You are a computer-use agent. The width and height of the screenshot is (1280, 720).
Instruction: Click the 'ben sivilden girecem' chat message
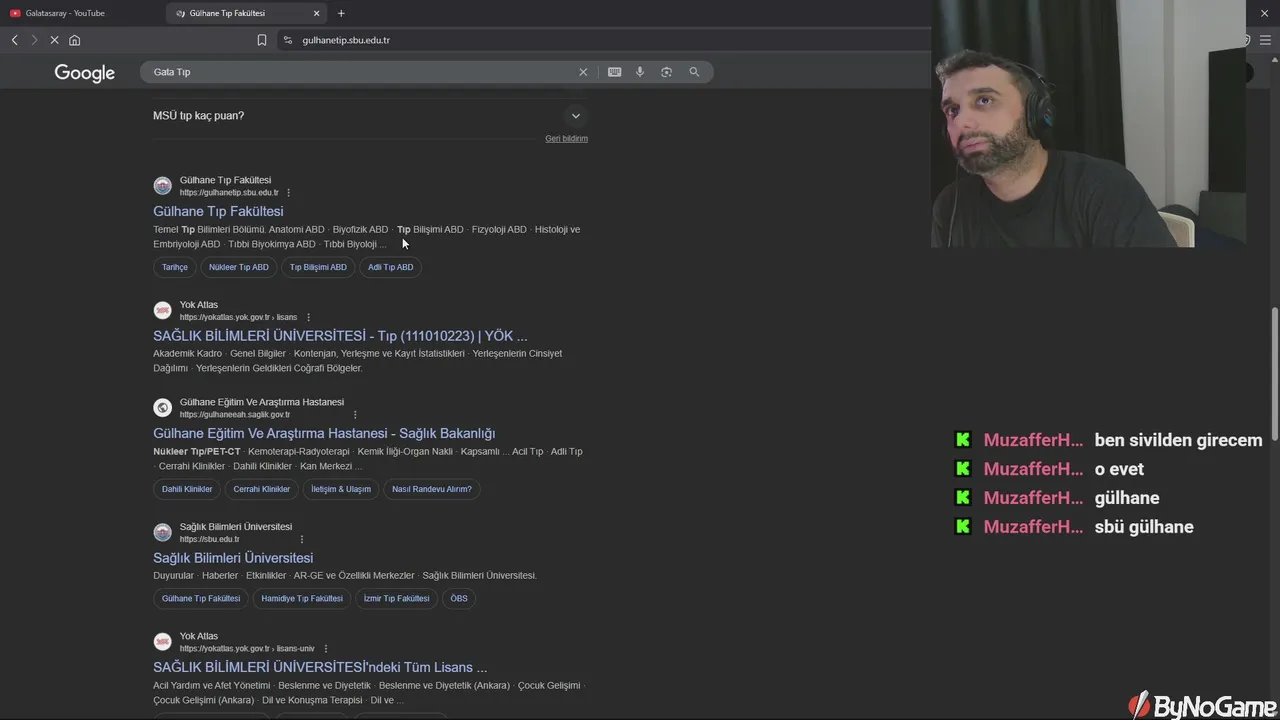[x=1178, y=440]
